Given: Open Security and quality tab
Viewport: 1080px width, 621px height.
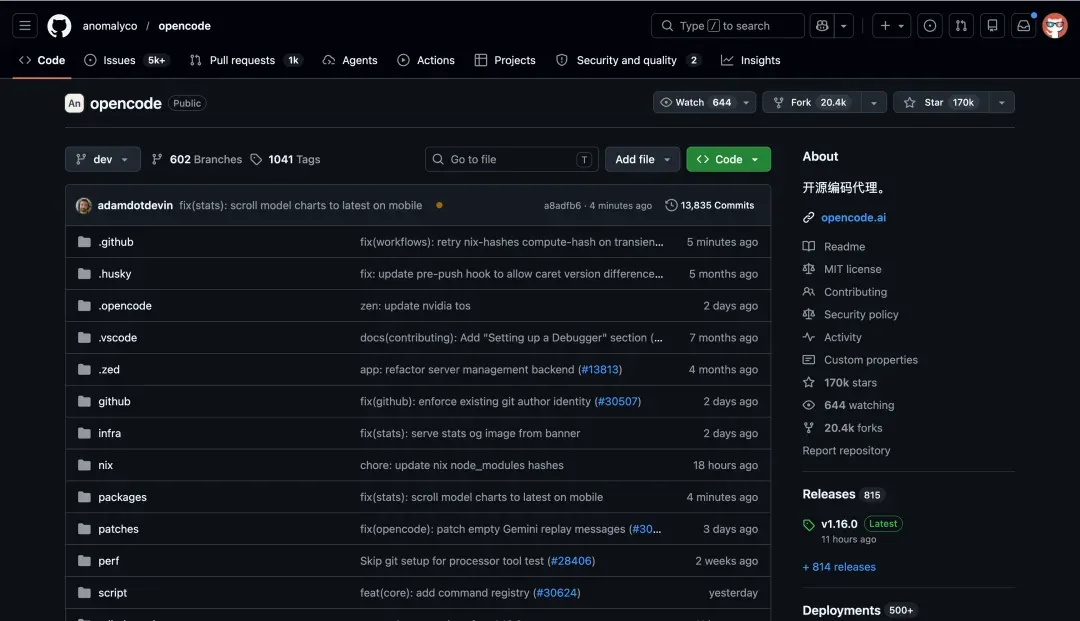Looking at the screenshot, I should pyautogui.click(x=628, y=61).
